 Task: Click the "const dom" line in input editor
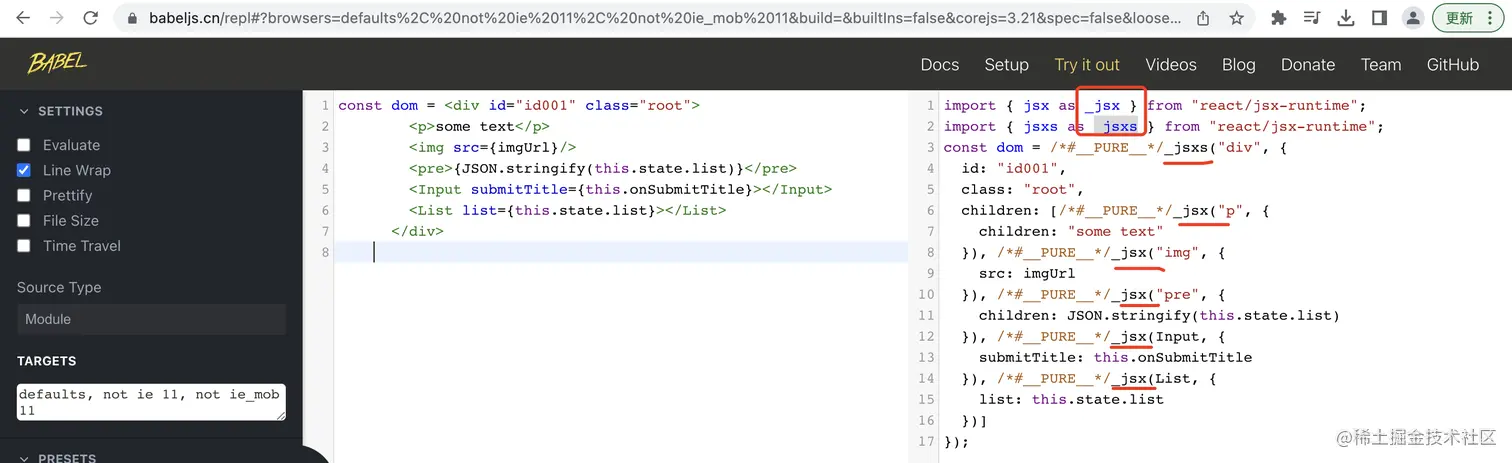(x=519, y=105)
